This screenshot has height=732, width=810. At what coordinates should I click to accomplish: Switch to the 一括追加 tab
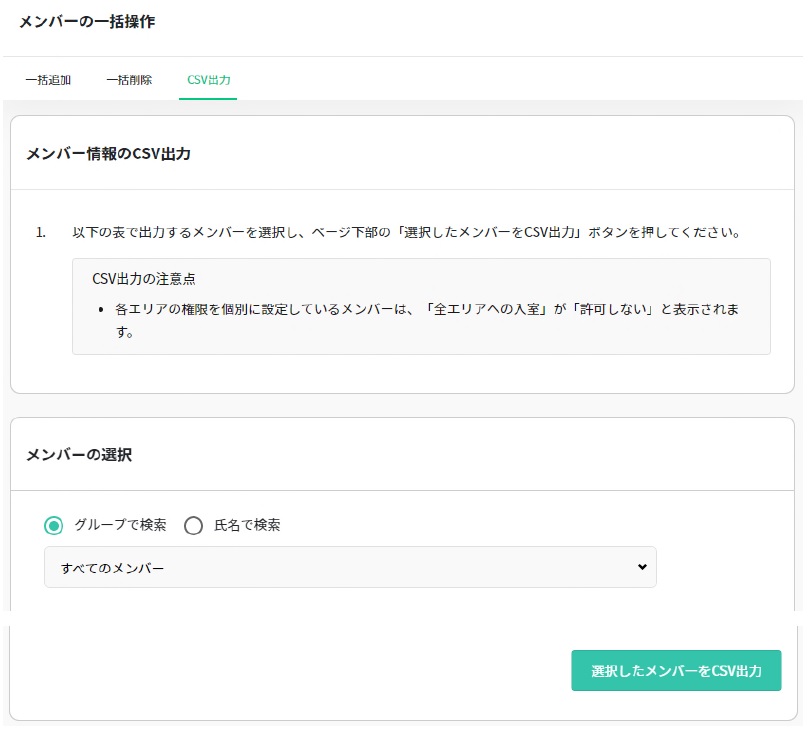pos(48,80)
